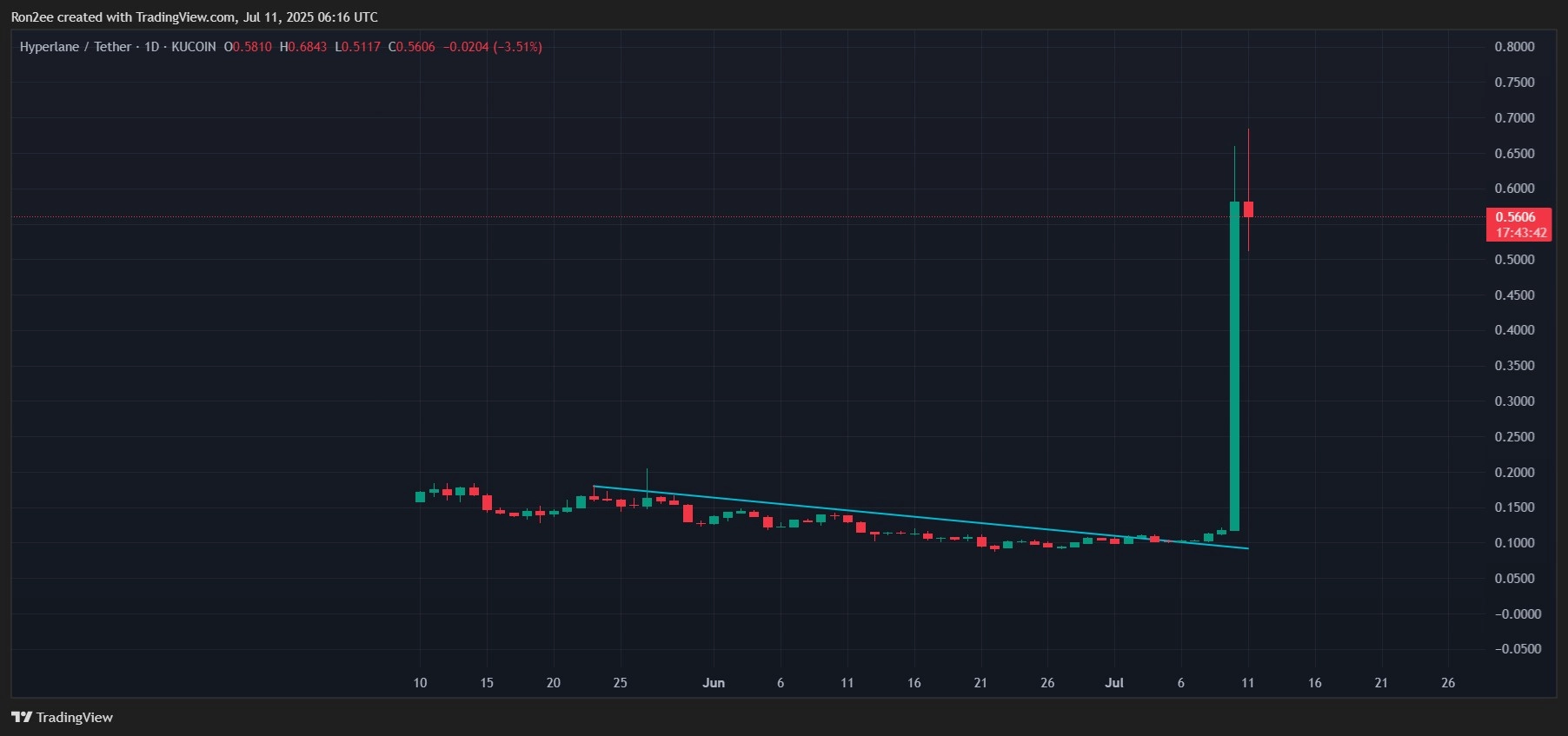Click the 'Ron2ee created with TradingView.com' header text
Viewport: 1568px width, 736px height.
pyautogui.click(x=123, y=17)
